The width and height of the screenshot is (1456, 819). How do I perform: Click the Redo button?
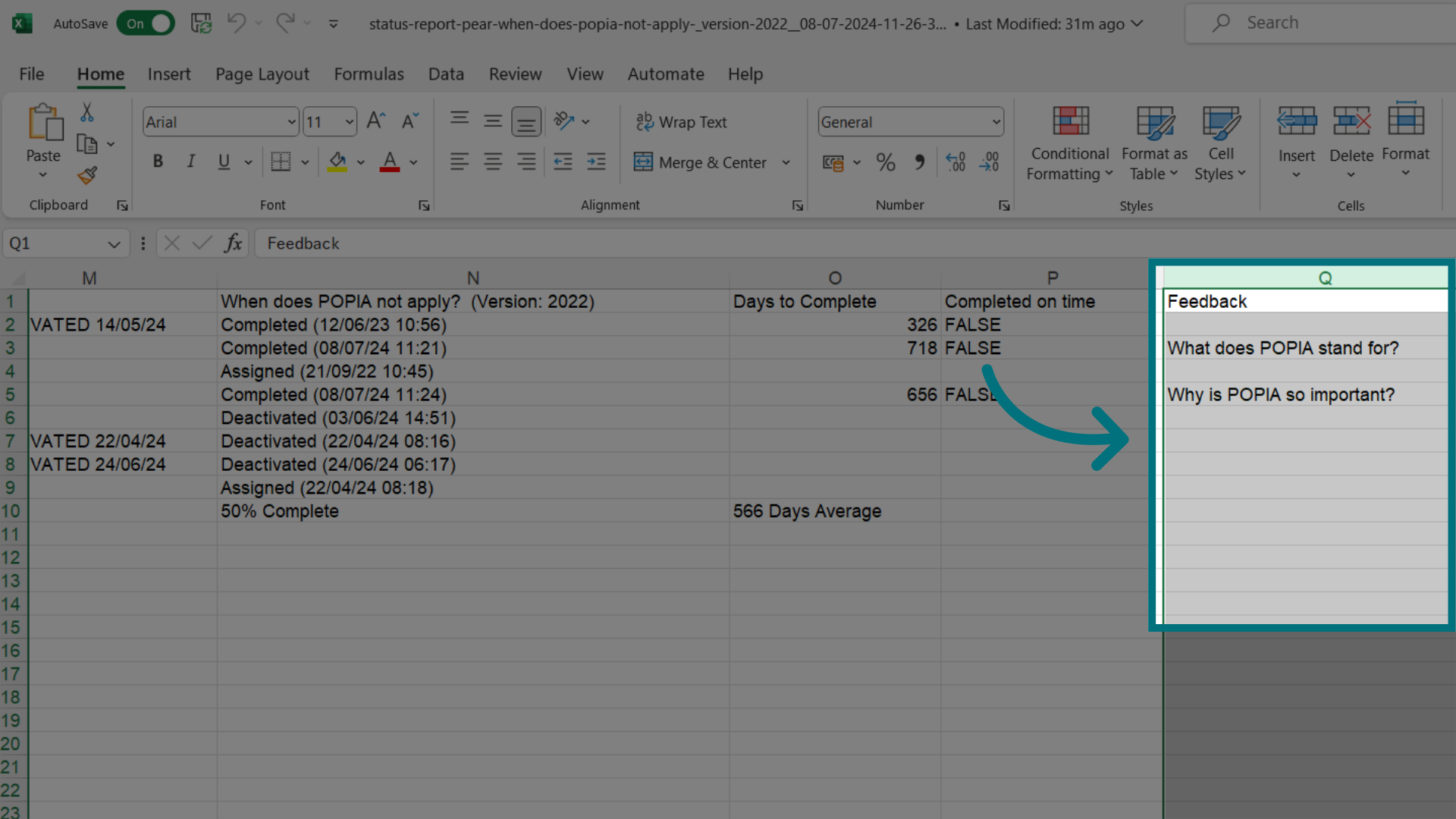click(286, 22)
